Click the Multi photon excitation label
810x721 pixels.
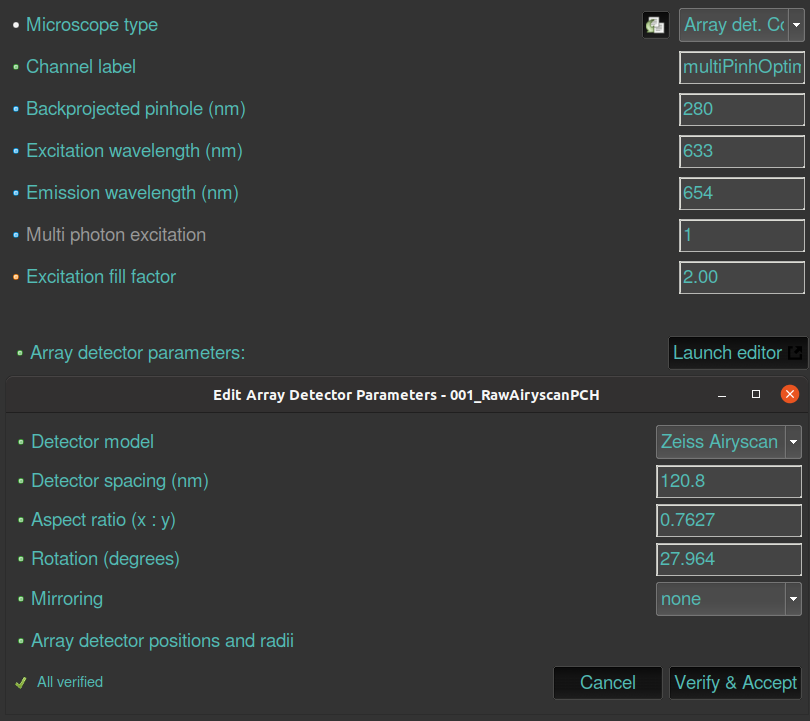tap(116, 236)
